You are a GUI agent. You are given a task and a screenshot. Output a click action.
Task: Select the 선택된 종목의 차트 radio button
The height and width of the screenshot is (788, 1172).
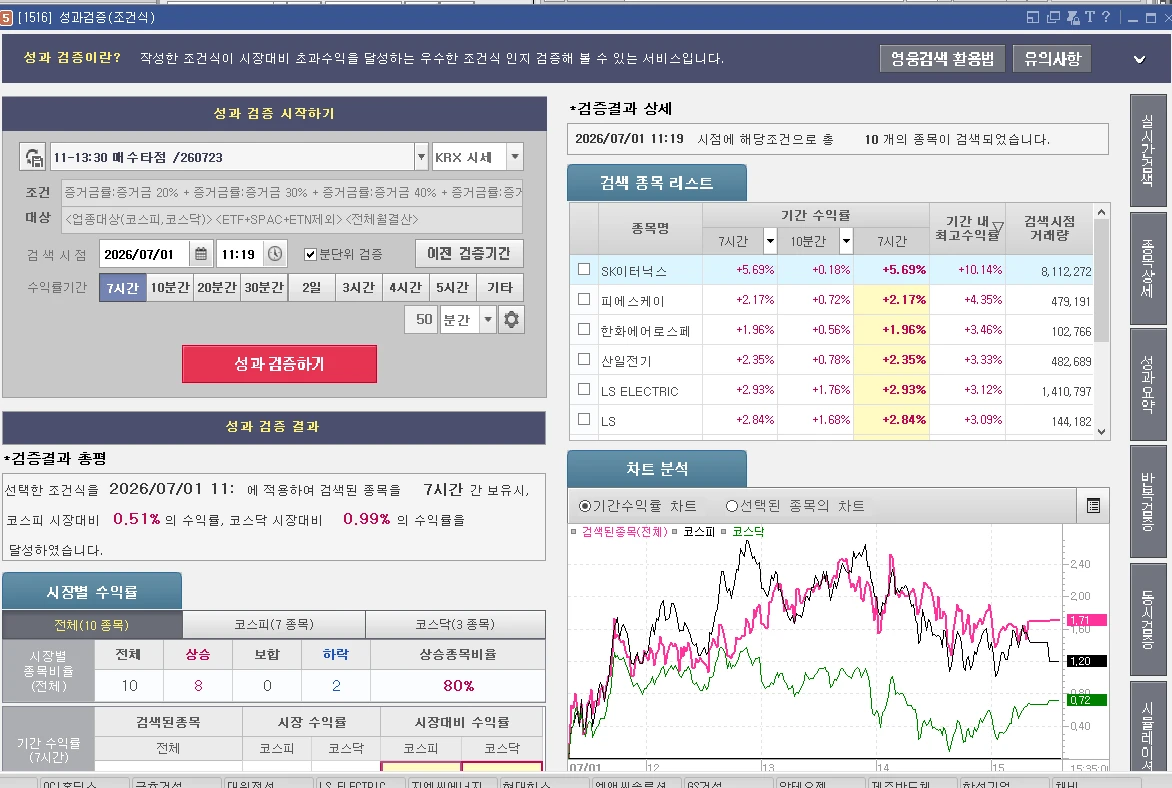732,506
